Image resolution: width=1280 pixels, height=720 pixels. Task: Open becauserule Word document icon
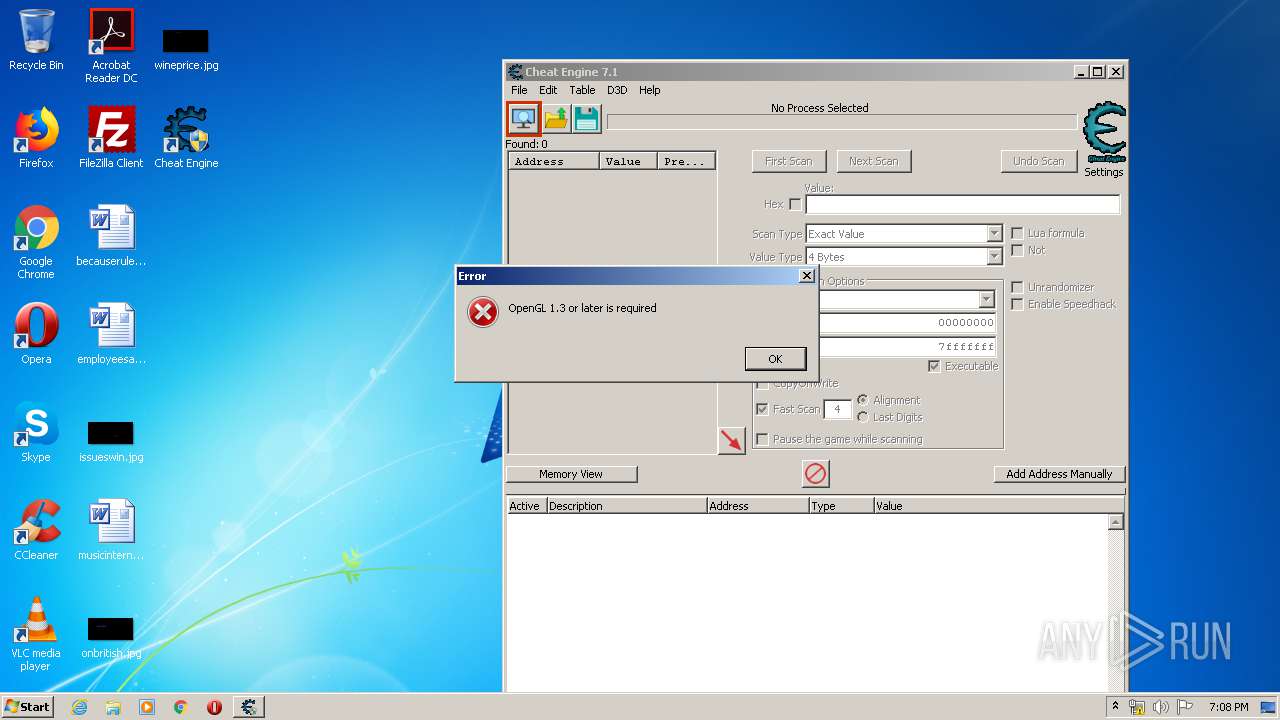(111, 236)
